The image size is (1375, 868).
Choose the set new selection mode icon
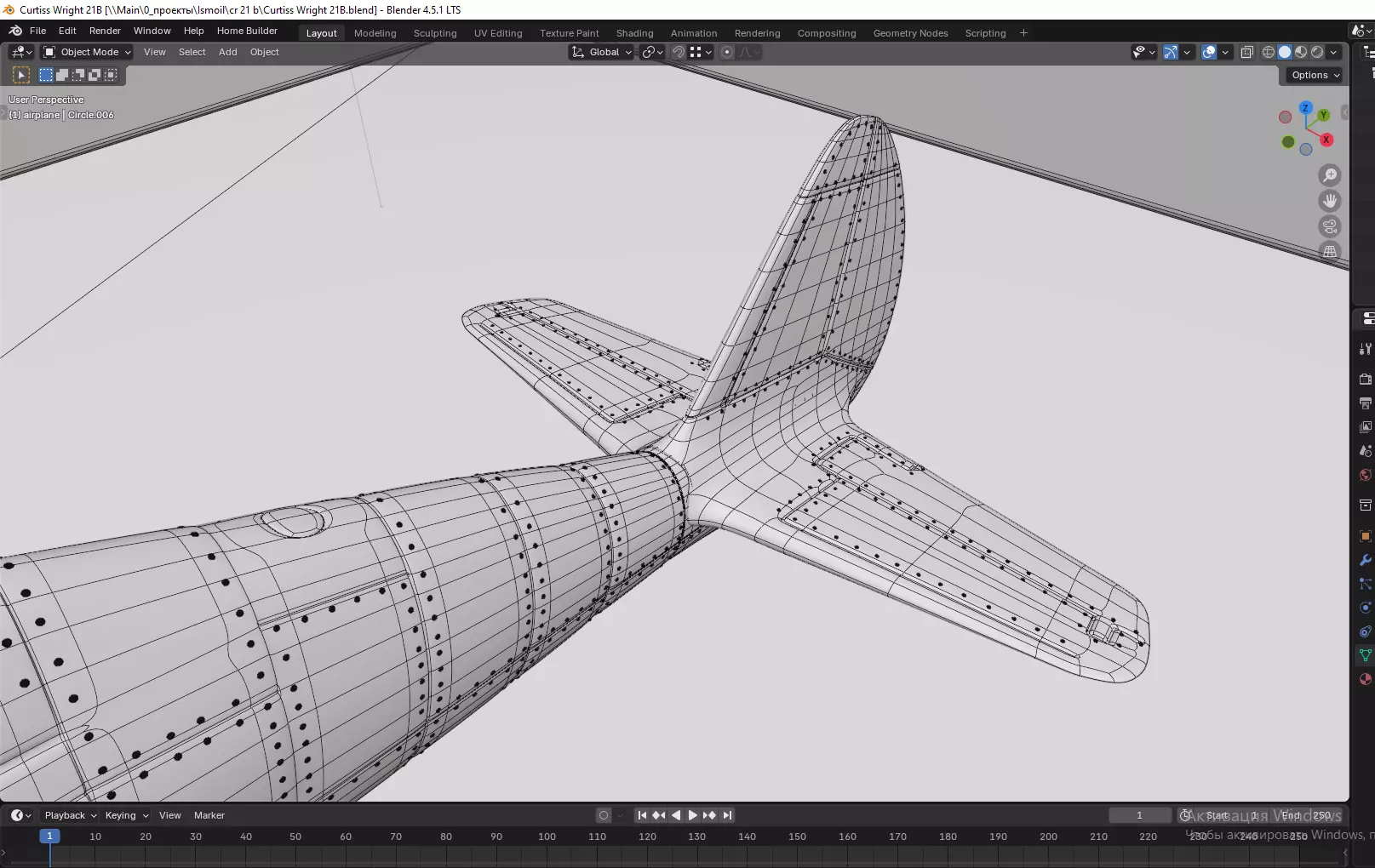[x=46, y=75]
